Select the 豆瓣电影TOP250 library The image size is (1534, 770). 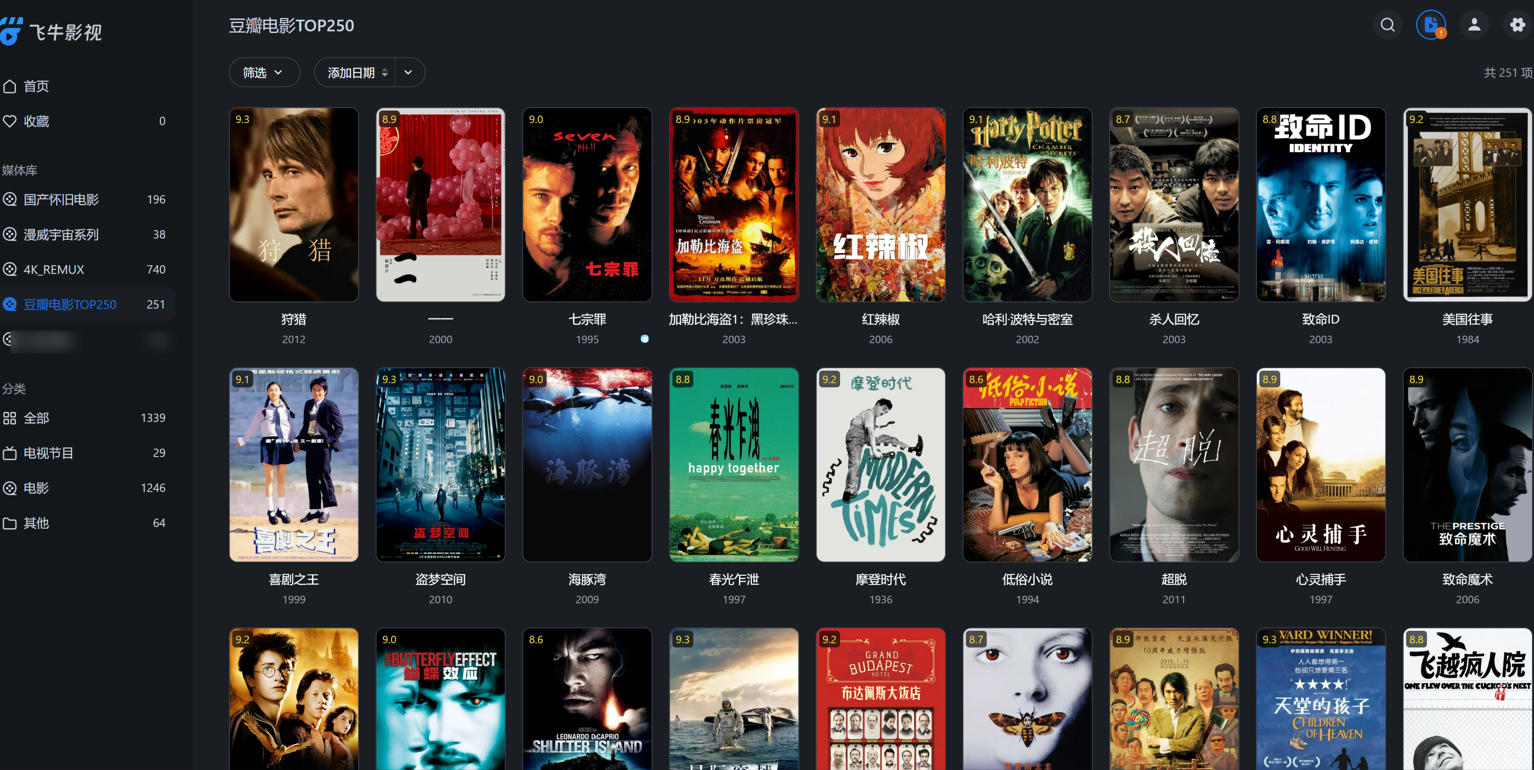(87, 304)
